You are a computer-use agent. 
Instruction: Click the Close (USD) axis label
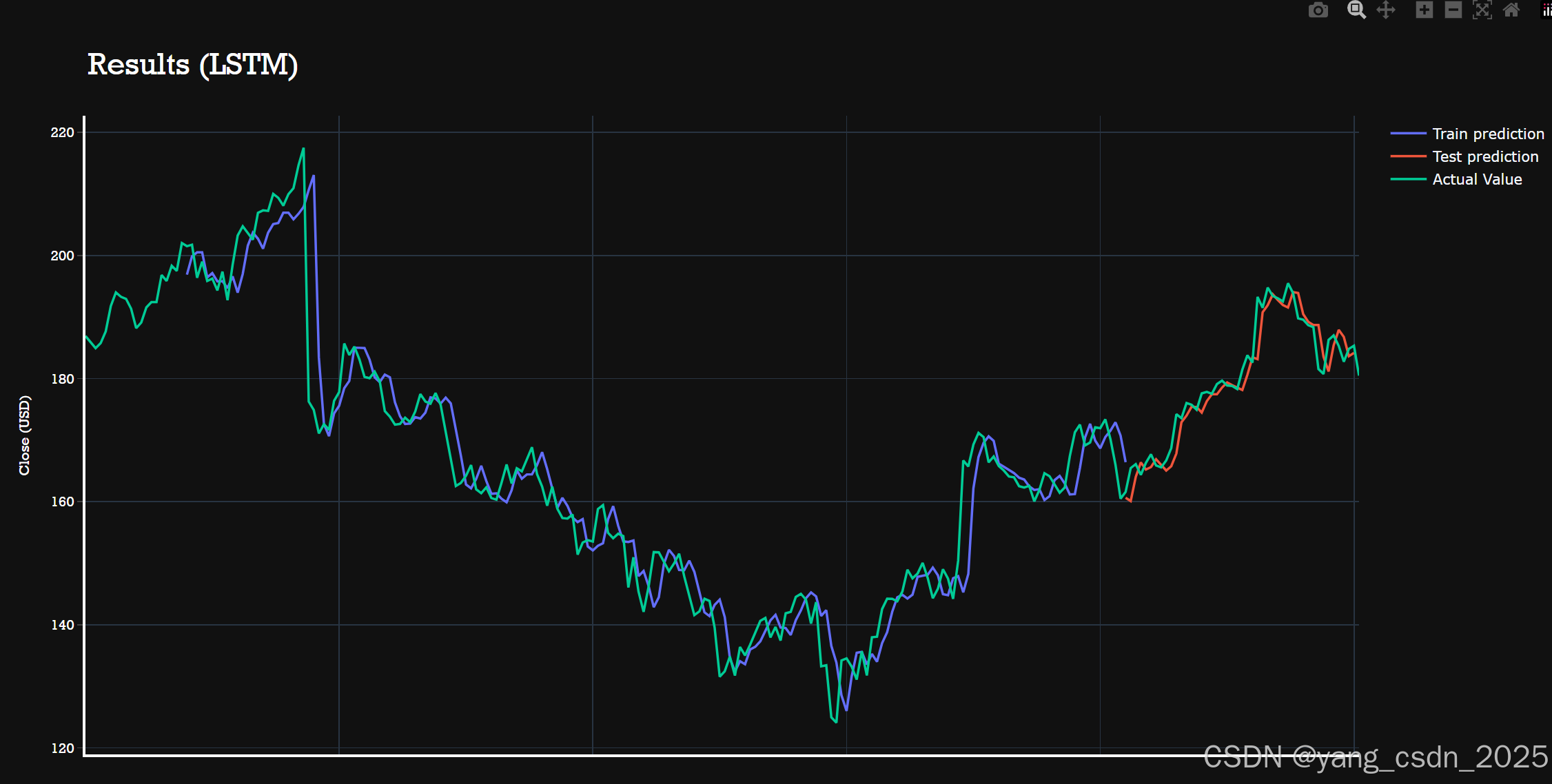coord(25,435)
